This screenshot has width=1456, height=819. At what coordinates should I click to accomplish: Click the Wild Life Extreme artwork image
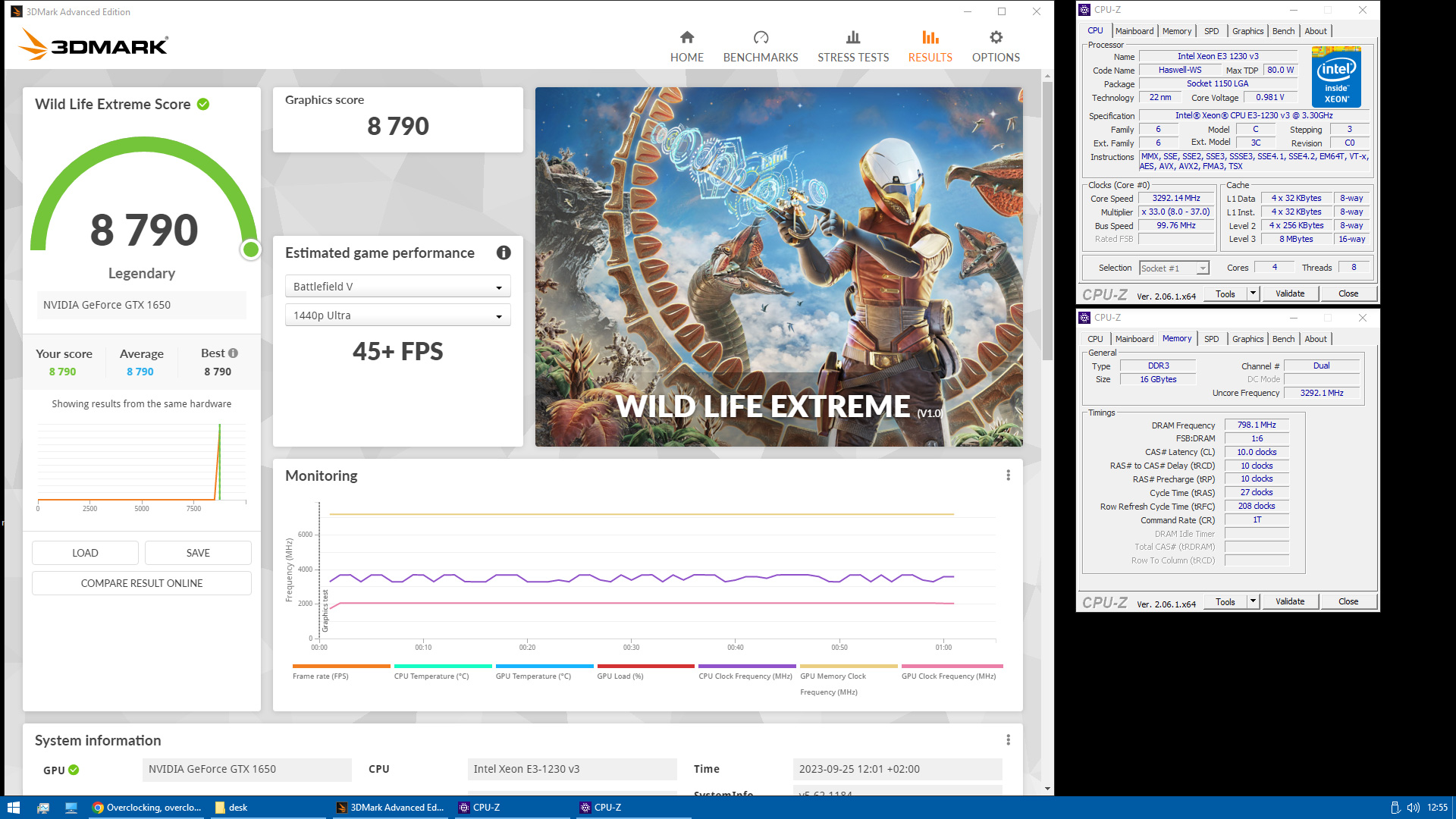pos(779,267)
